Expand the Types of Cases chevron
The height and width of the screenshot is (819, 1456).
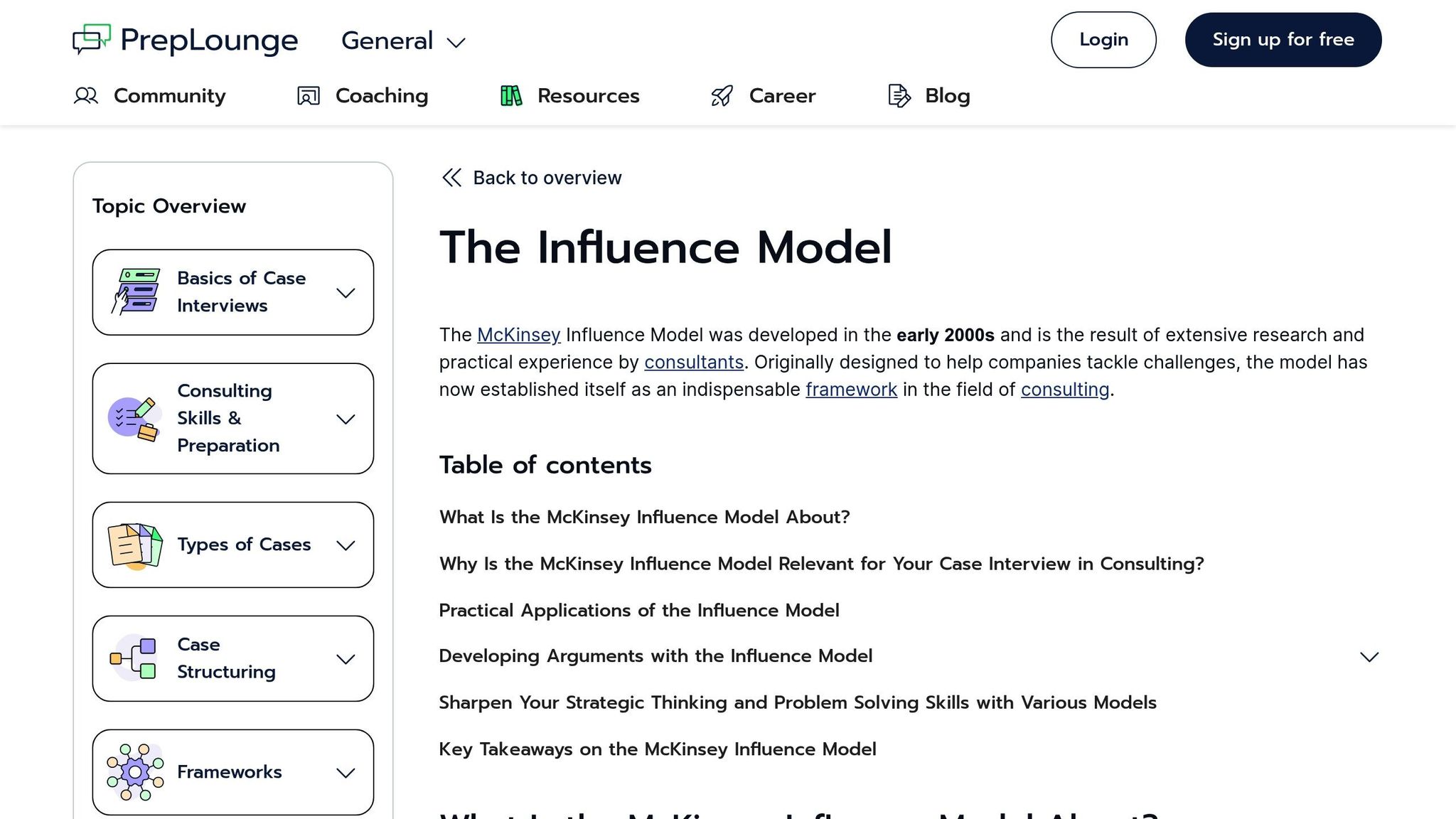coord(346,545)
